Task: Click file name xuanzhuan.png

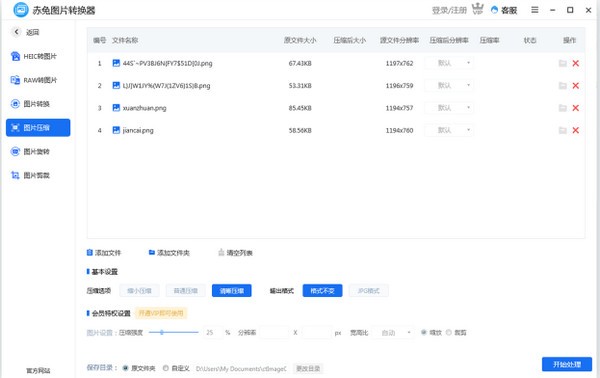Action: (144, 108)
